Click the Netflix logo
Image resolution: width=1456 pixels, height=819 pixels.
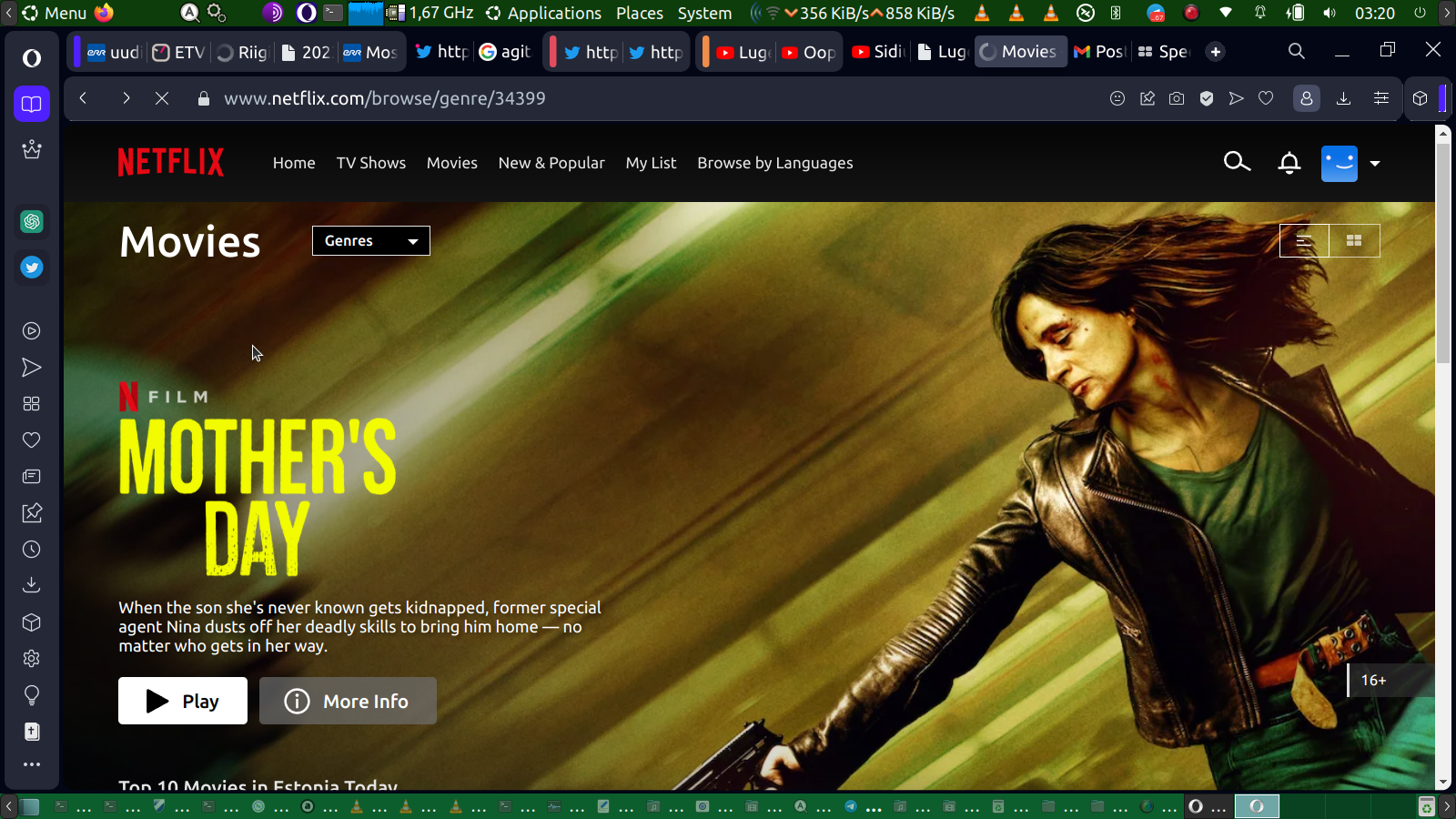[x=171, y=163]
